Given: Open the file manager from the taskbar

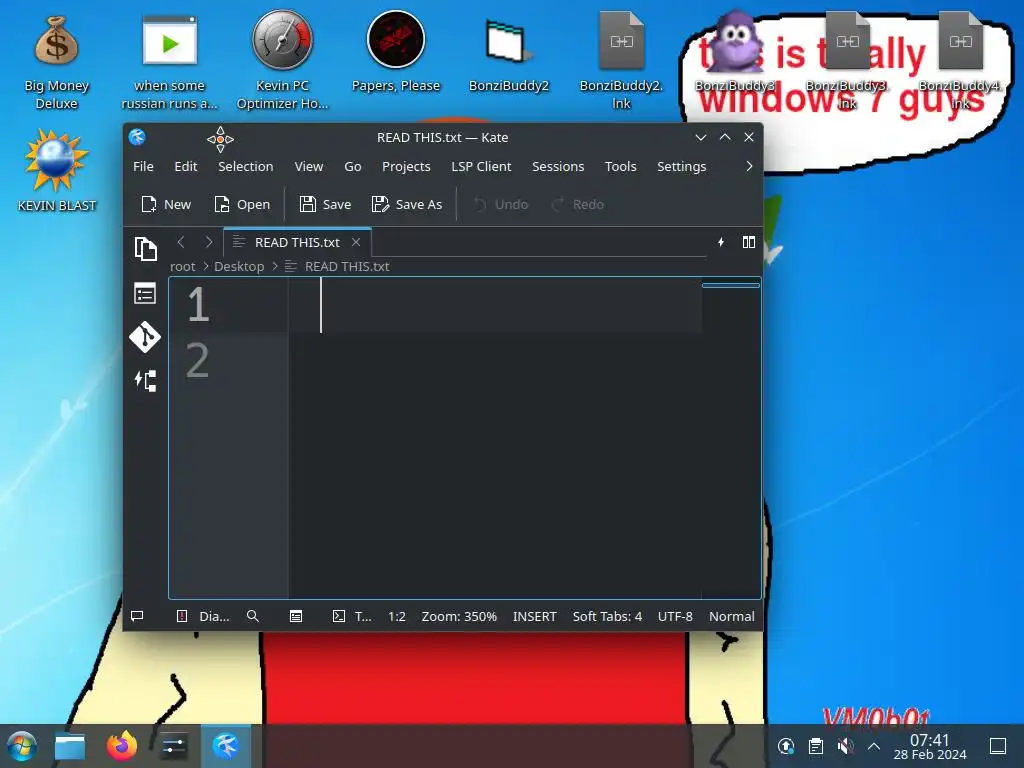Looking at the screenshot, I should pos(70,746).
